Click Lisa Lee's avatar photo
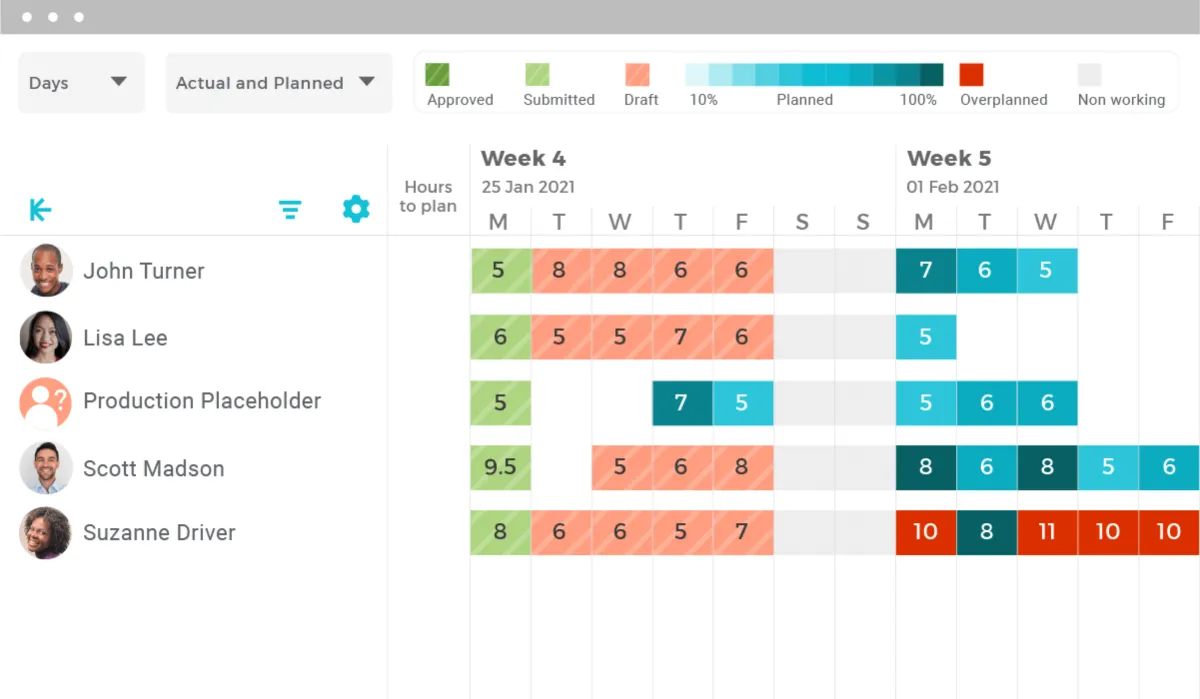The width and height of the screenshot is (1200, 699). pos(46,337)
